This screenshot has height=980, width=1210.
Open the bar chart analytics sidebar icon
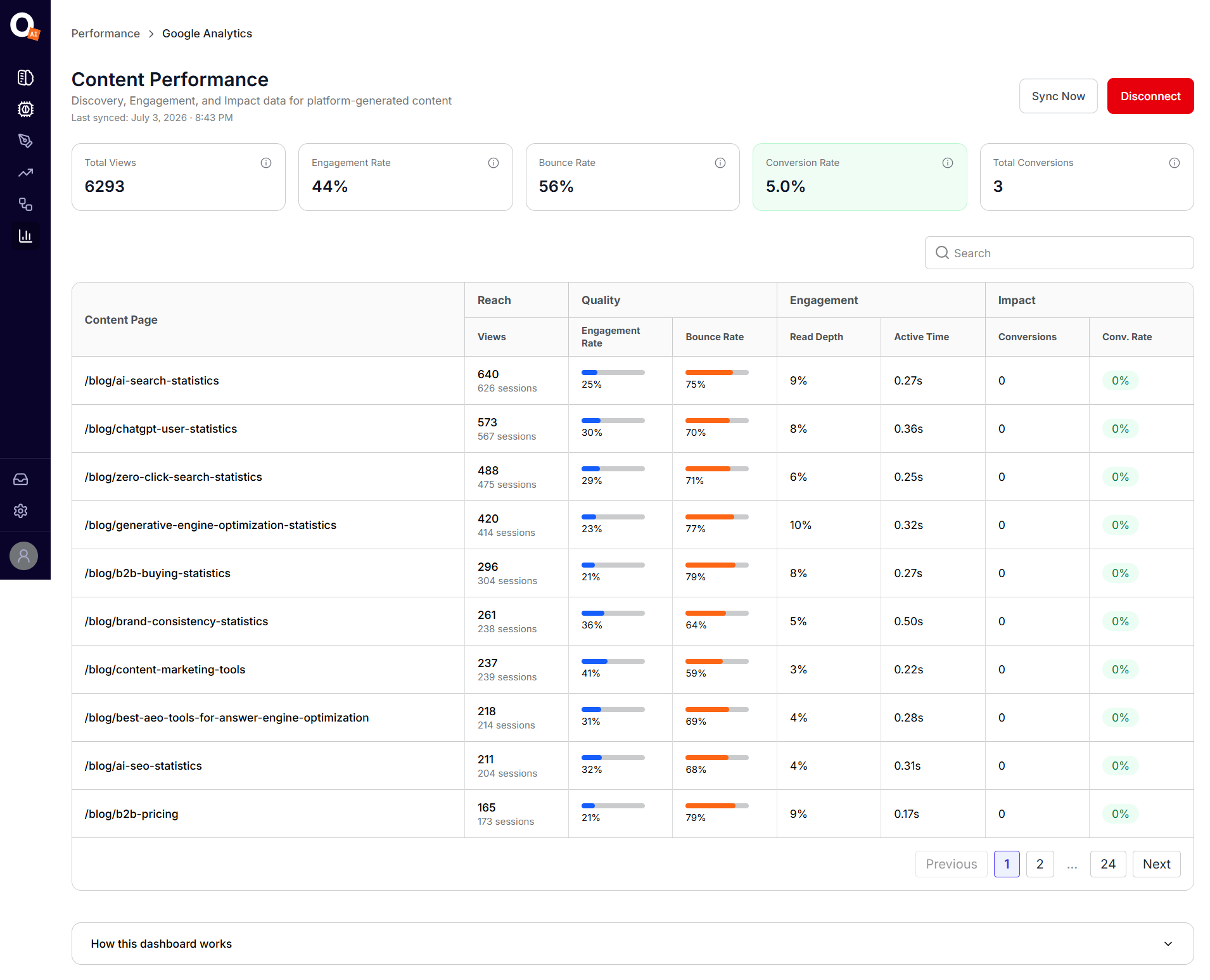click(25, 236)
